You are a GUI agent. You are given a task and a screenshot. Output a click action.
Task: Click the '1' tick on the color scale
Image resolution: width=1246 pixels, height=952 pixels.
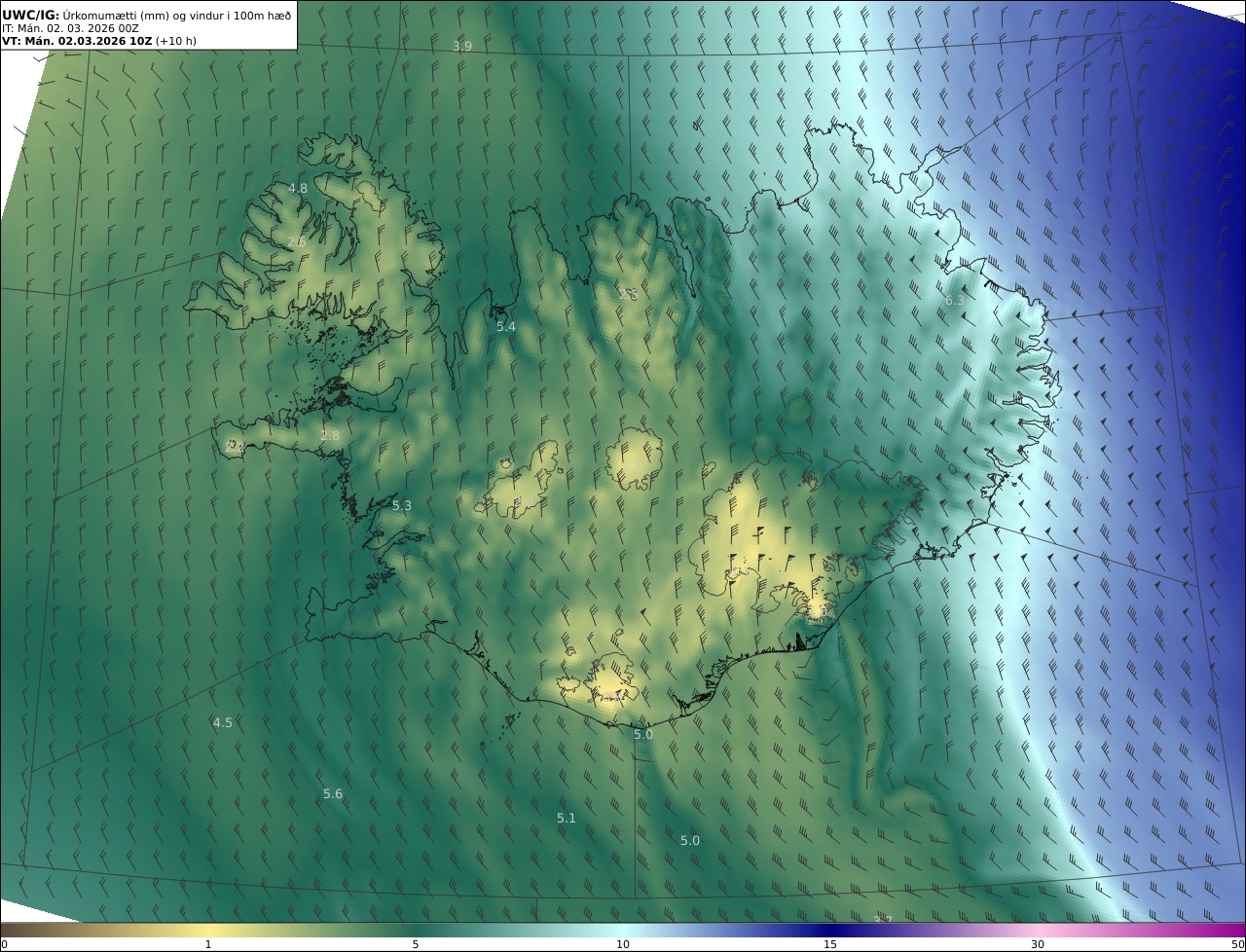click(x=208, y=944)
